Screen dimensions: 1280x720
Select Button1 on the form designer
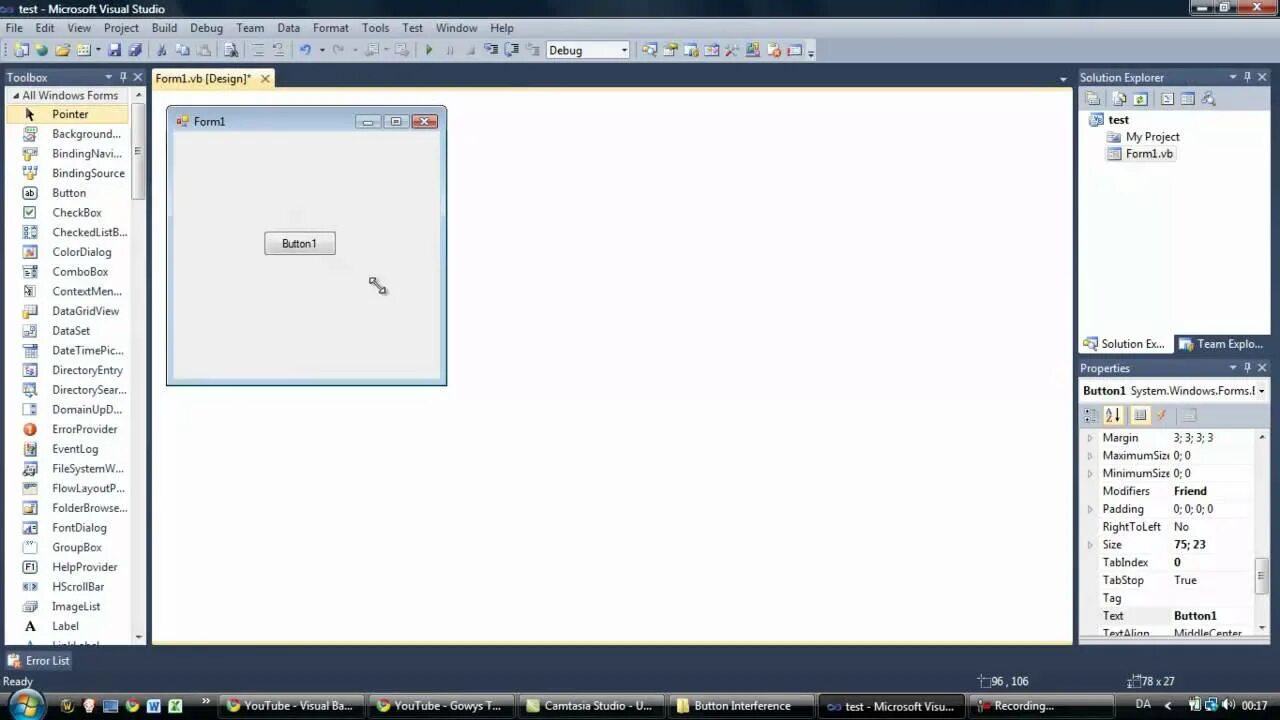pyautogui.click(x=300, y=243)
